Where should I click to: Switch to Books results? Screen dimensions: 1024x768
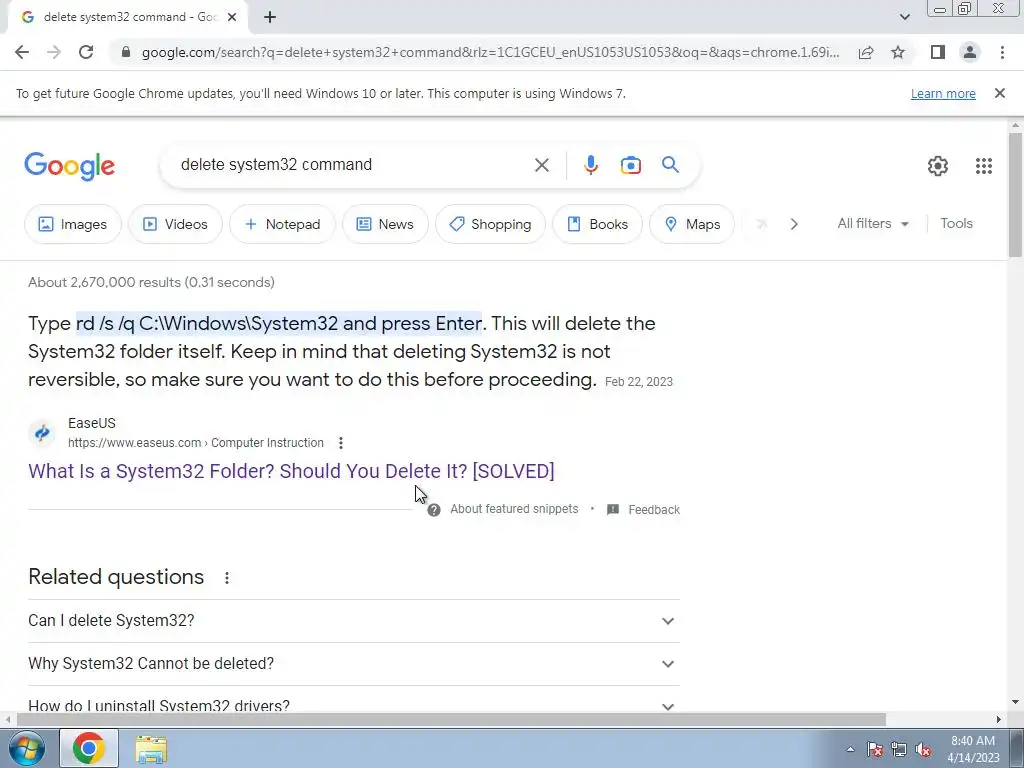(597, 224)
